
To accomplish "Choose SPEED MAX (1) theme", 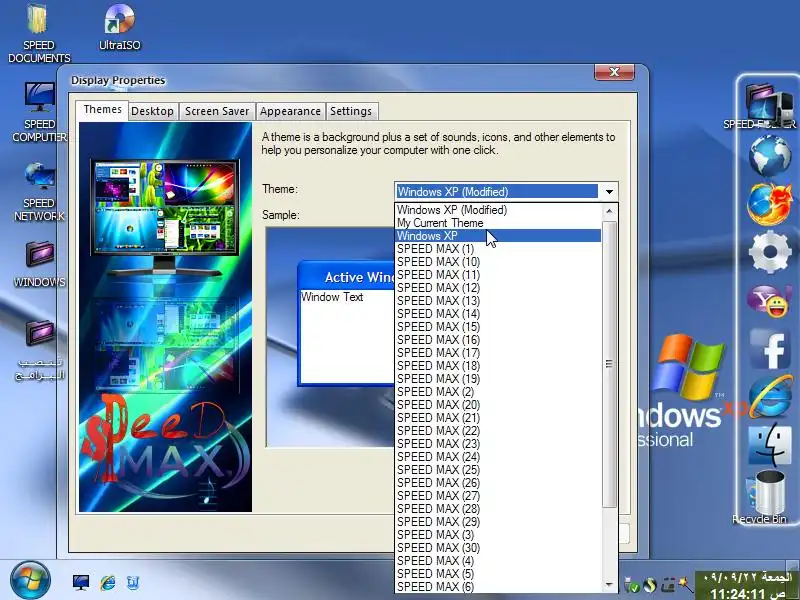I will 498,249.
